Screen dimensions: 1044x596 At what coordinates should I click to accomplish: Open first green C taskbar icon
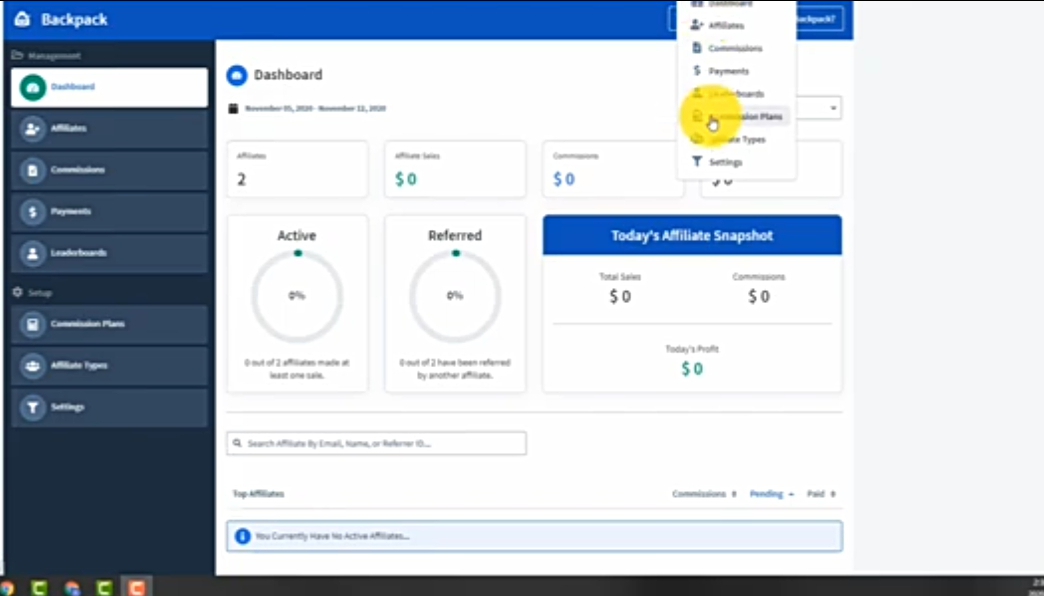39,587
